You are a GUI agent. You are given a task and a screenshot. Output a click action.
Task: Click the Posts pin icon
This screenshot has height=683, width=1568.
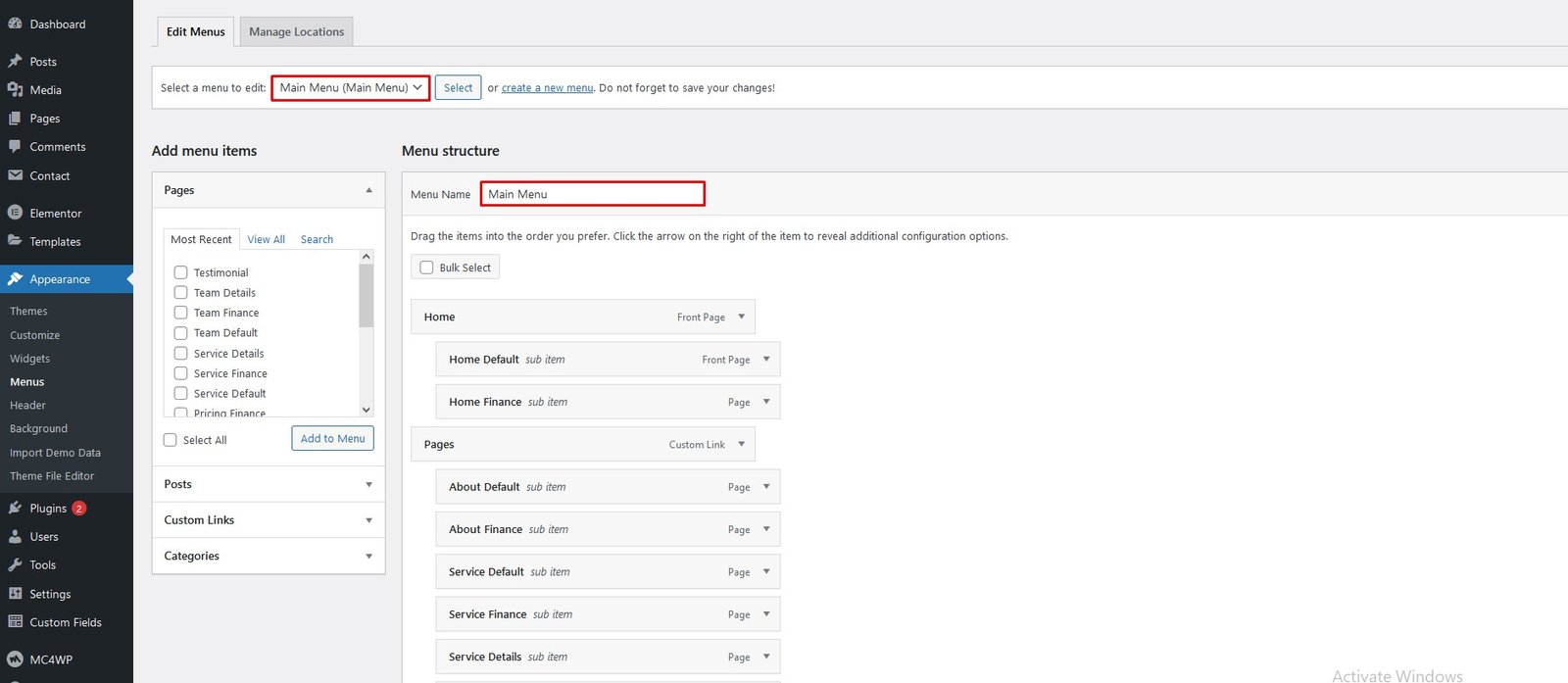tap(15, 61)
